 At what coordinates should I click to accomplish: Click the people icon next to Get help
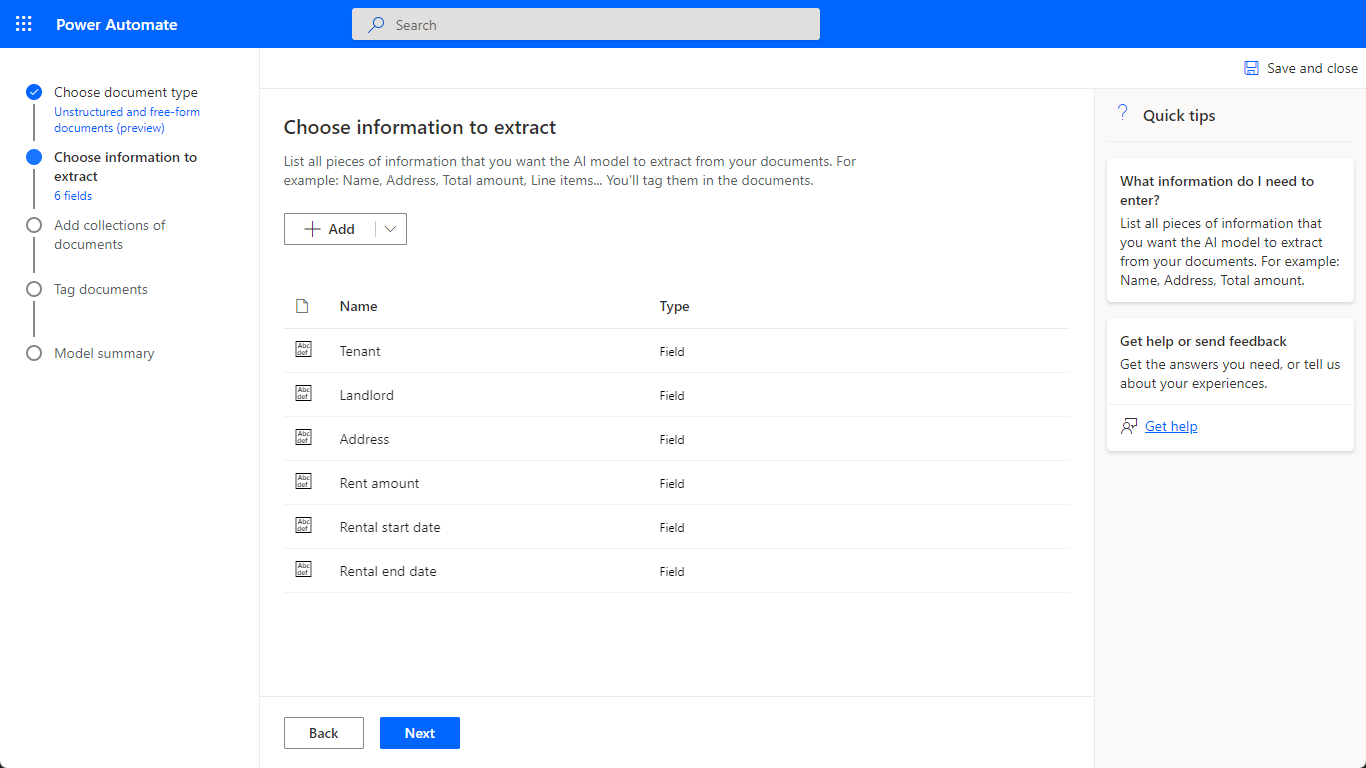point(1129,425)
